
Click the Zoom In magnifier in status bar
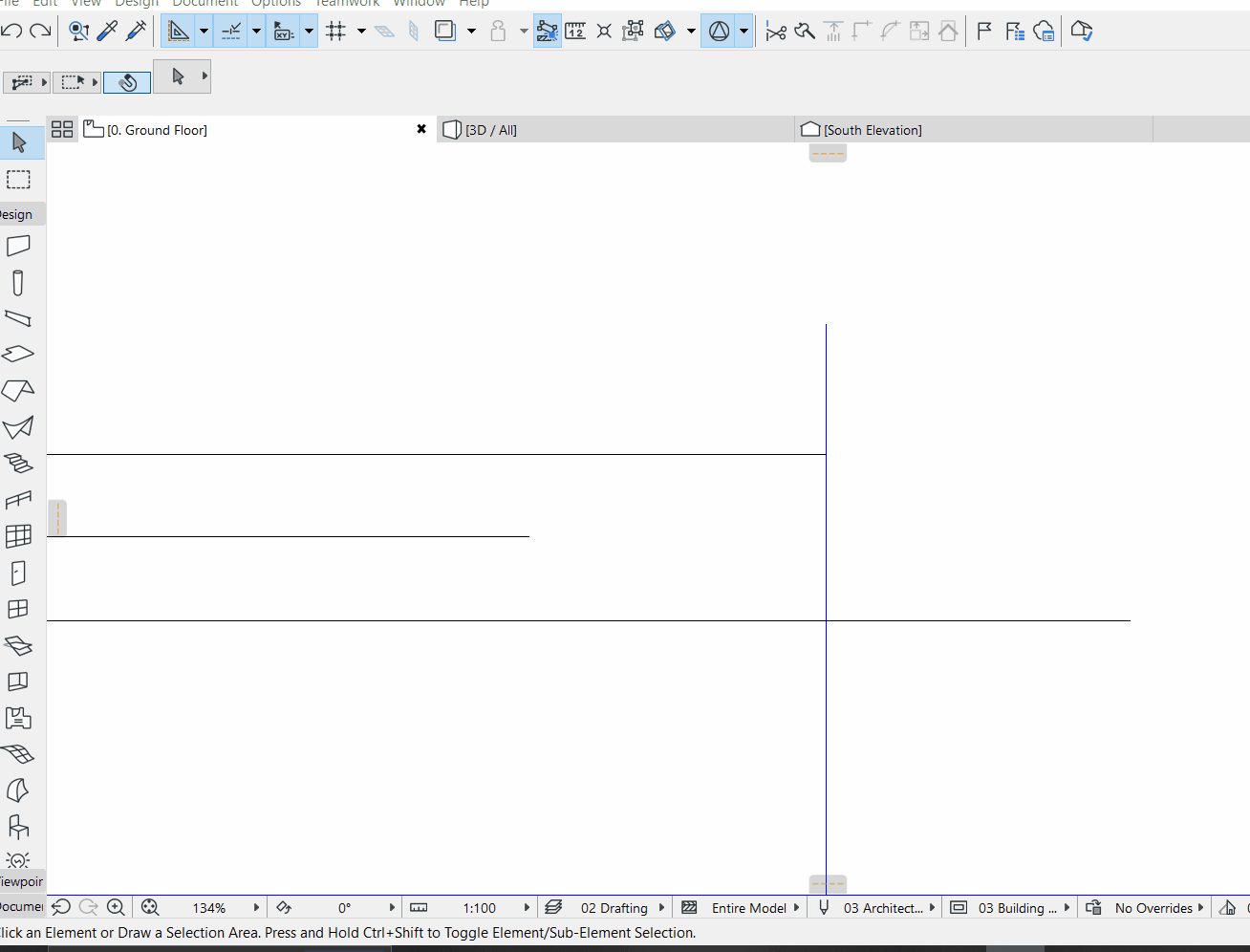(x=116, y=907)
